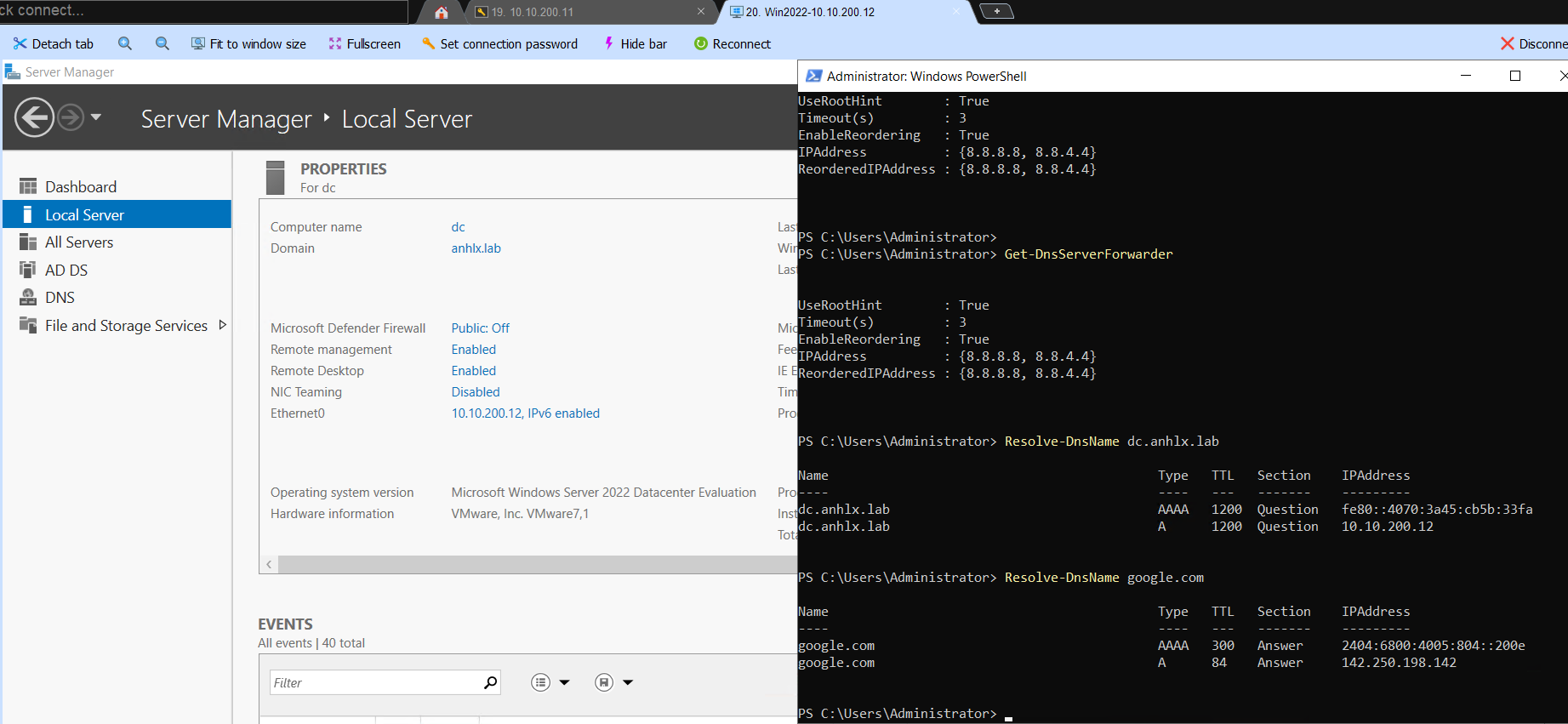Close the 19. 10.10.200.11 tab
This screenshot has height=724, width=1568.
(x=701, y=12)
